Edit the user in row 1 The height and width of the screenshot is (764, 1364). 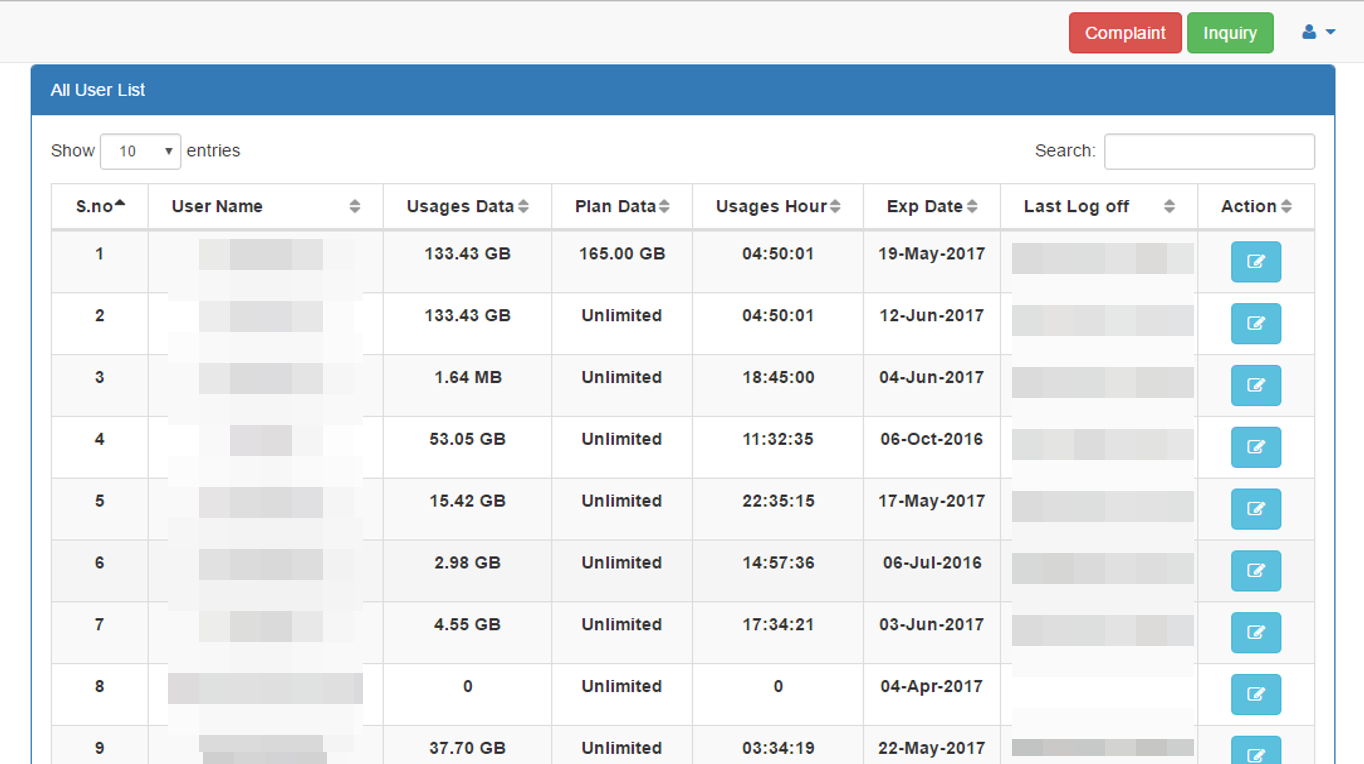point(1256,262)
